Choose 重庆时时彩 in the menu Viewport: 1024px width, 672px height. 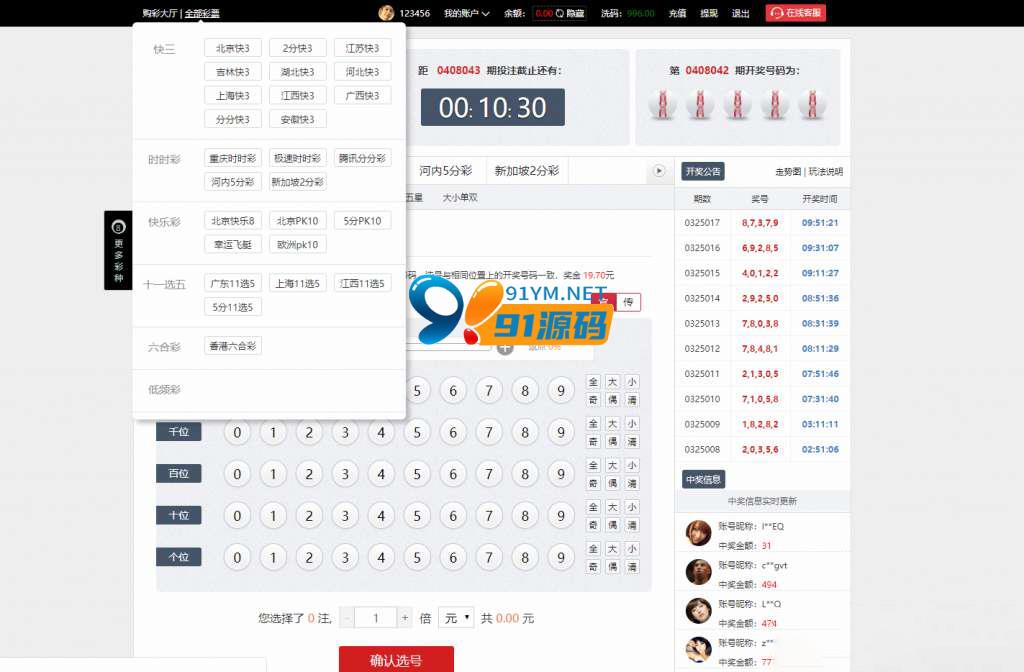pyautogui.click(x=232, y=158)
